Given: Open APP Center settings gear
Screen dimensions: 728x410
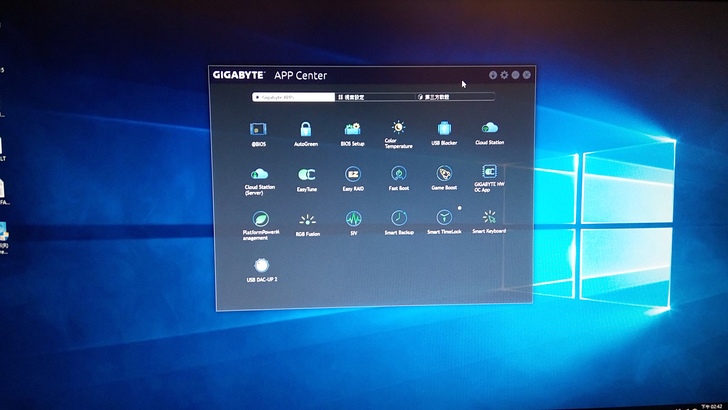Looking at the screenshot, I should tap(504, 75).
